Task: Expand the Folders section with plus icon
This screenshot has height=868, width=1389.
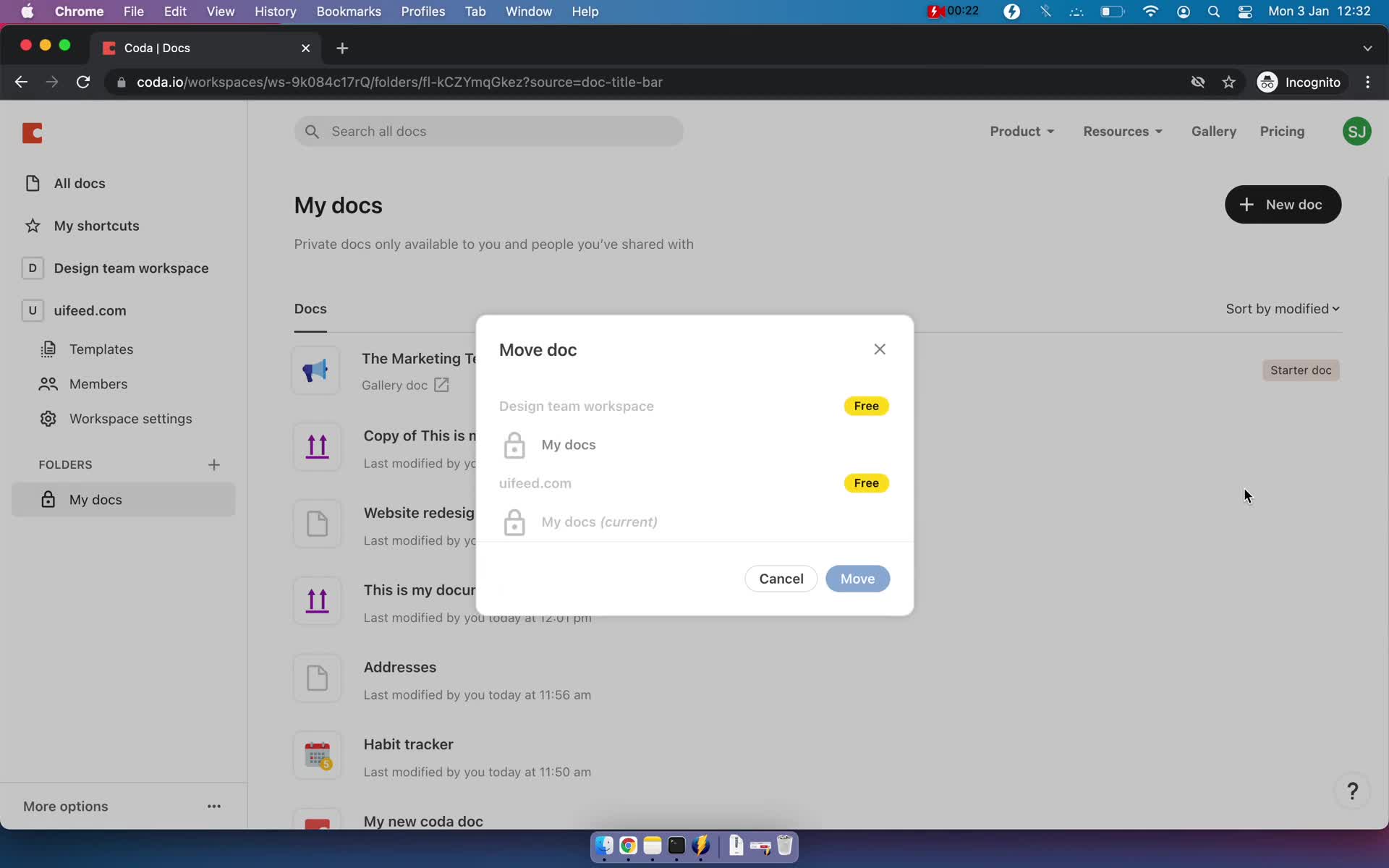Action: click(x=213, y=464)
